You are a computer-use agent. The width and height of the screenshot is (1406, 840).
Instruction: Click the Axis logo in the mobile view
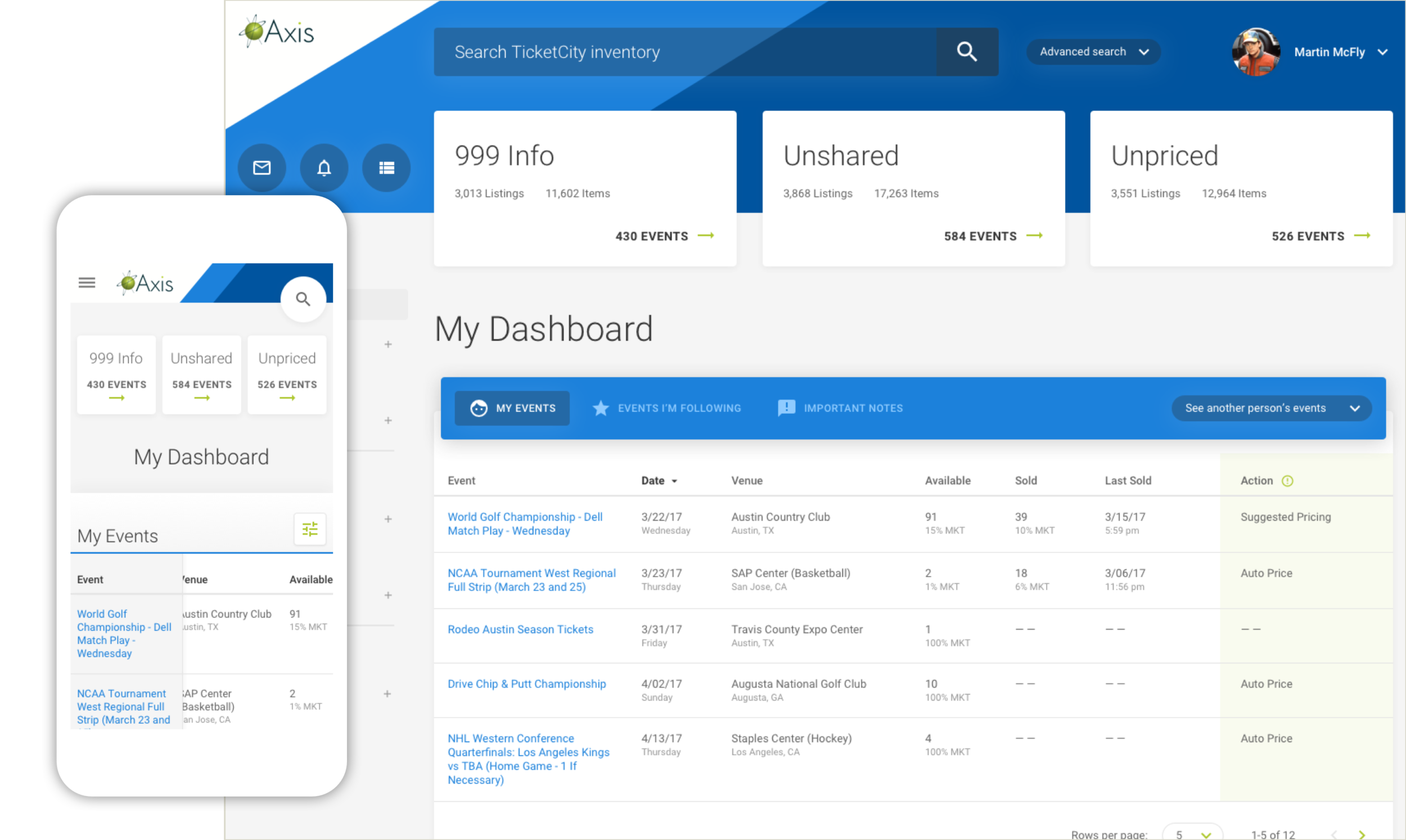coord(146,282)
